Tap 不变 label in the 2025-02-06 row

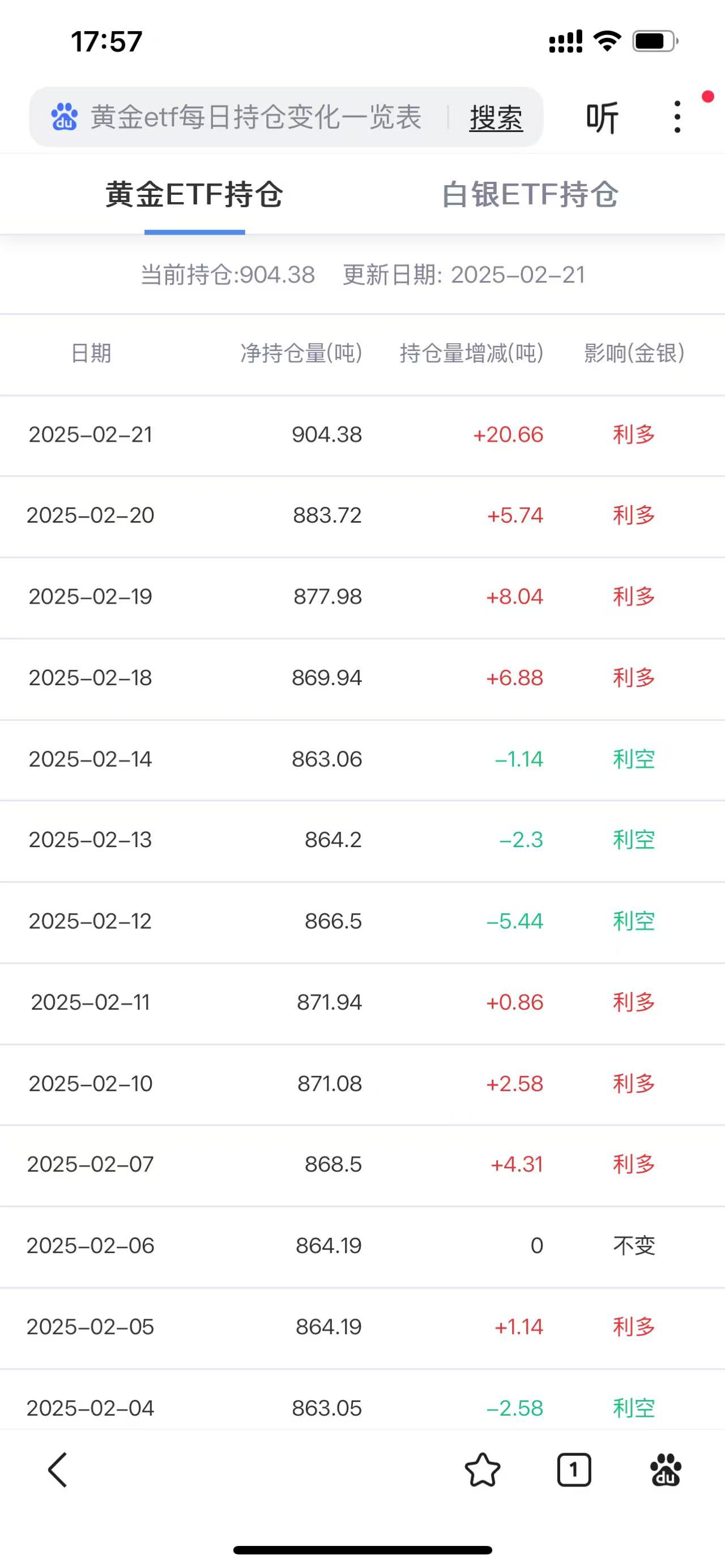coord(633,1246)
